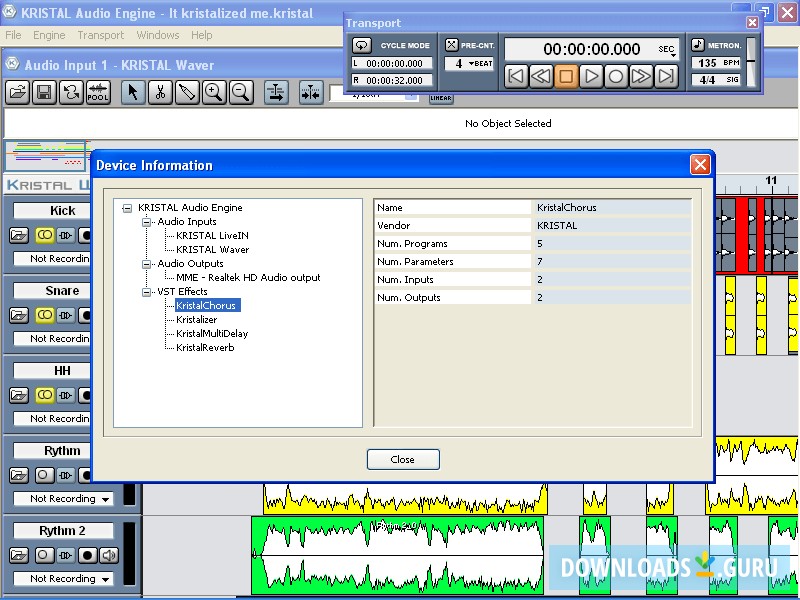This screenshot has height=600, width=800.
Task: Select KristalReverb in the VST Effects list
Action: pyautogui.click(x=205, y=348)
